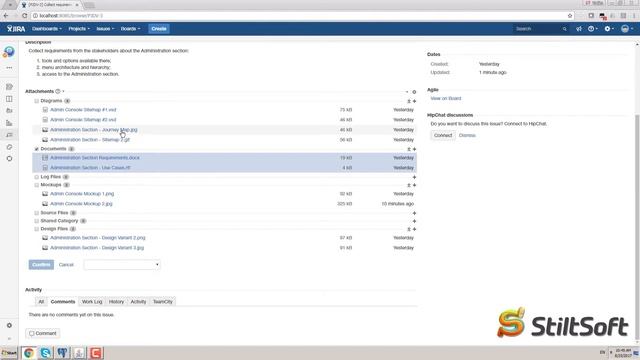Click the plus icon on Mockups row
This screenshot has height=360, width=640.
point(414,185)
